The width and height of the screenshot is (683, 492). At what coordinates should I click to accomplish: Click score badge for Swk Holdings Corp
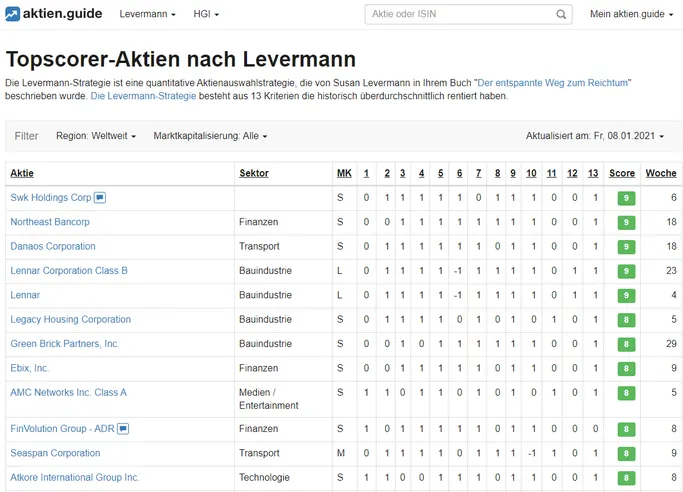(x=626, y=198)
